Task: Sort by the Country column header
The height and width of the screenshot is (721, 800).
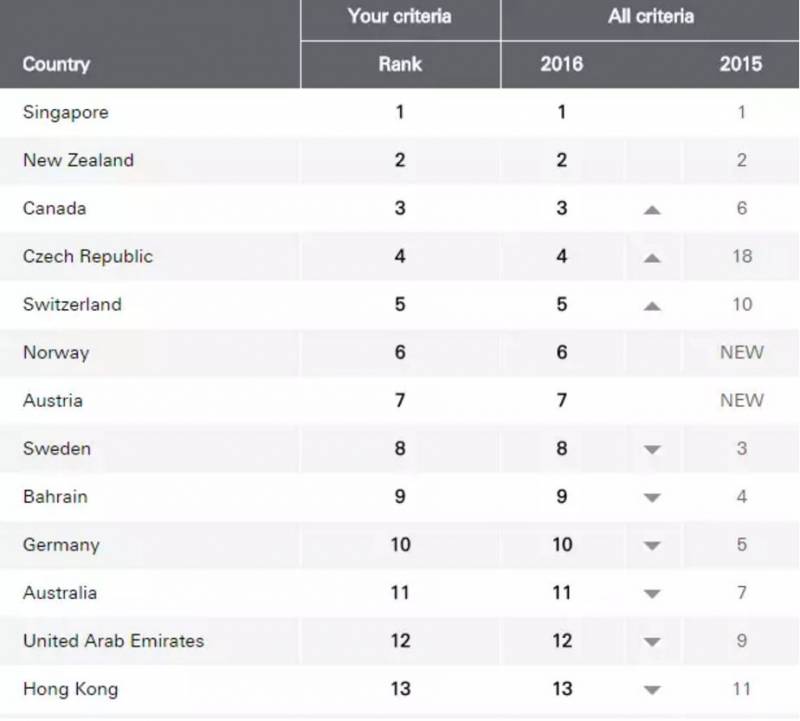Action: [56, 64]
